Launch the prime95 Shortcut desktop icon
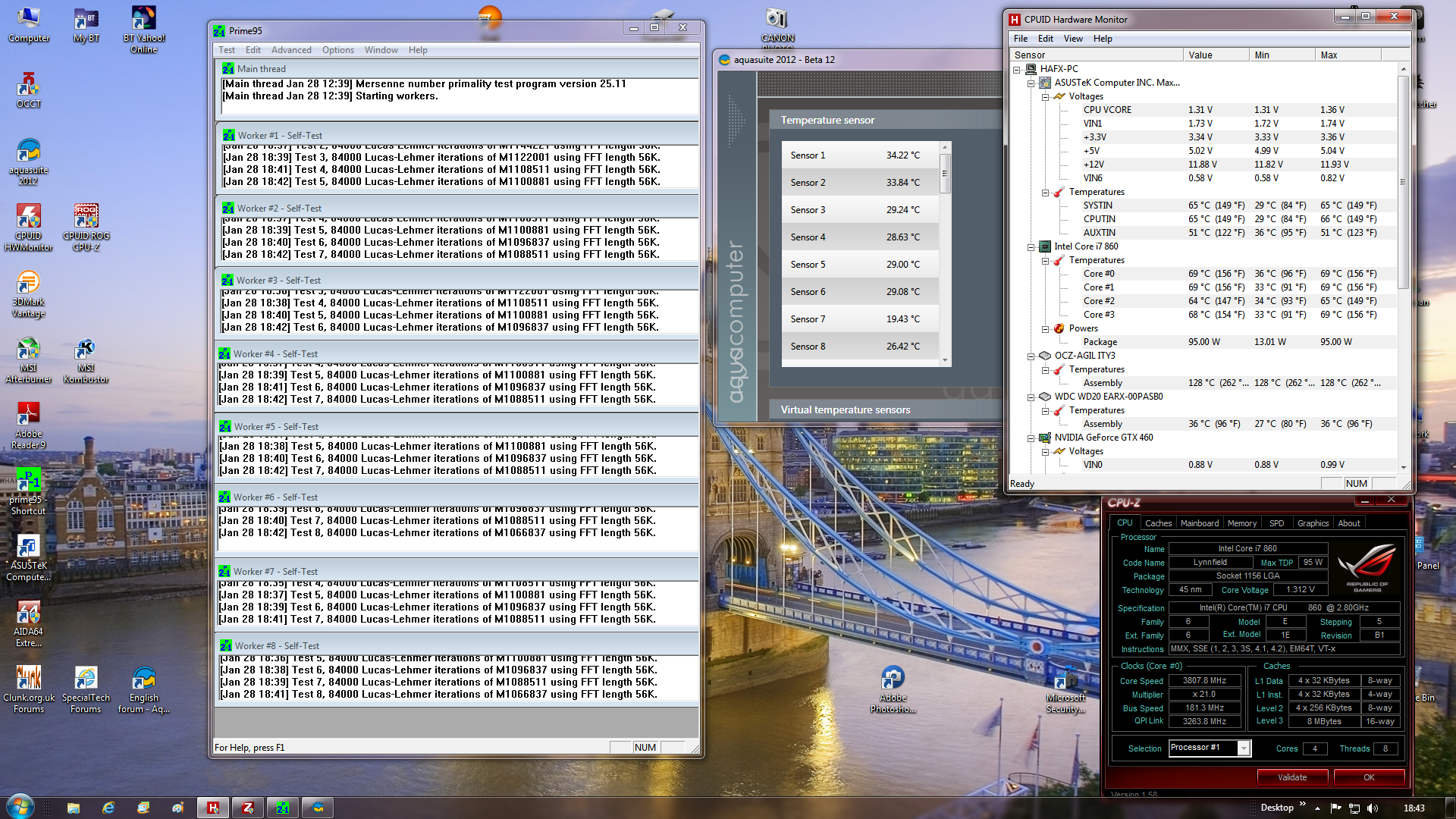Viewport: 1456px width, 819px height. point(29,491)
